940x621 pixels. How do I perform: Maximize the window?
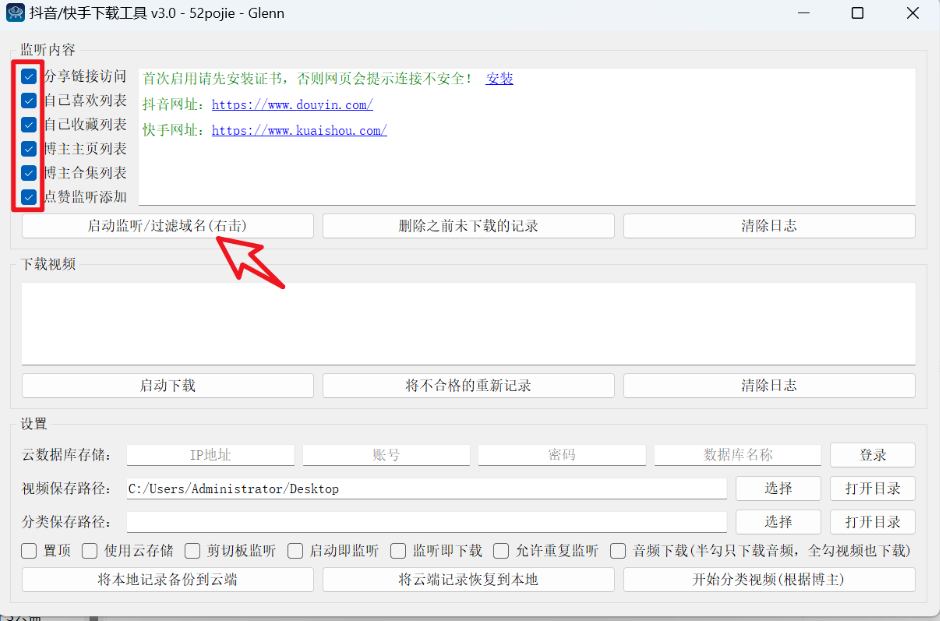[858, 13]
